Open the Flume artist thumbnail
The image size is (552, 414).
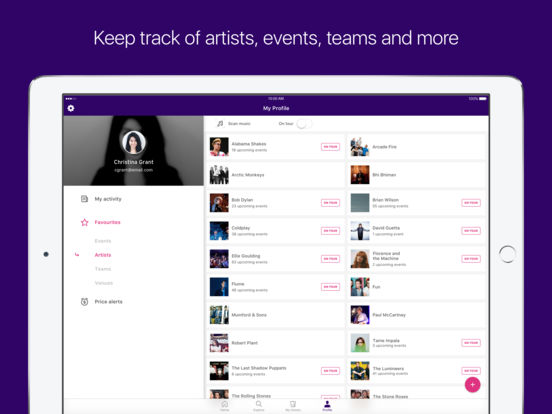click(219, 287)
